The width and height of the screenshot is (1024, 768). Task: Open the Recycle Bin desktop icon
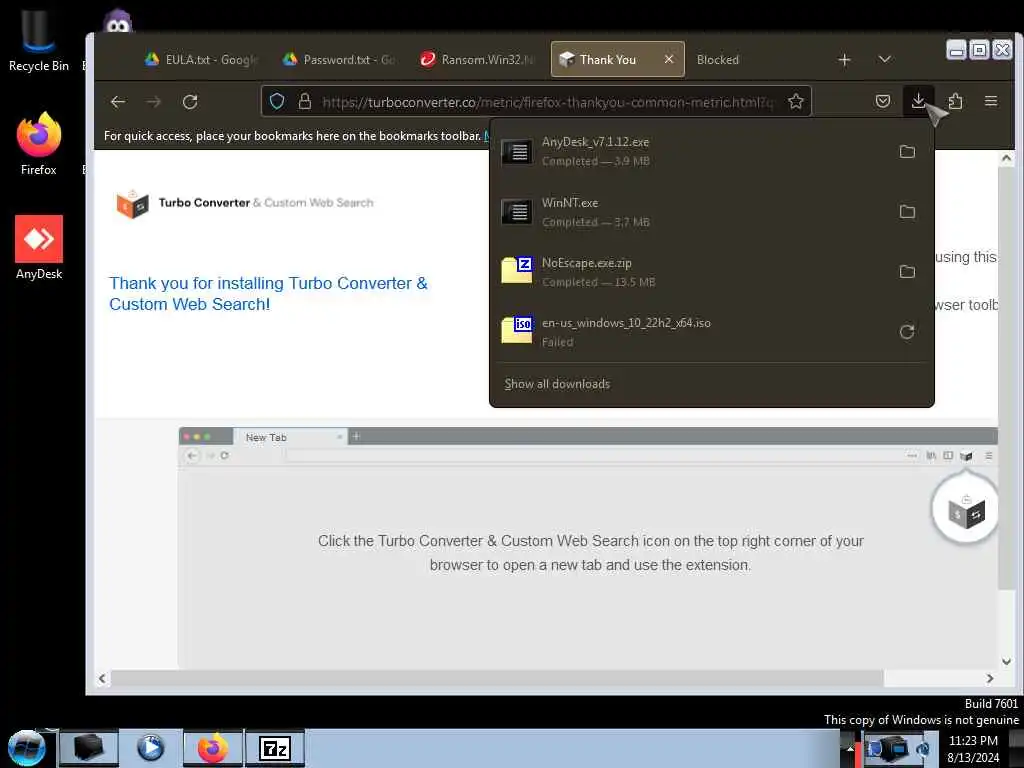click(x=39, y=40)
